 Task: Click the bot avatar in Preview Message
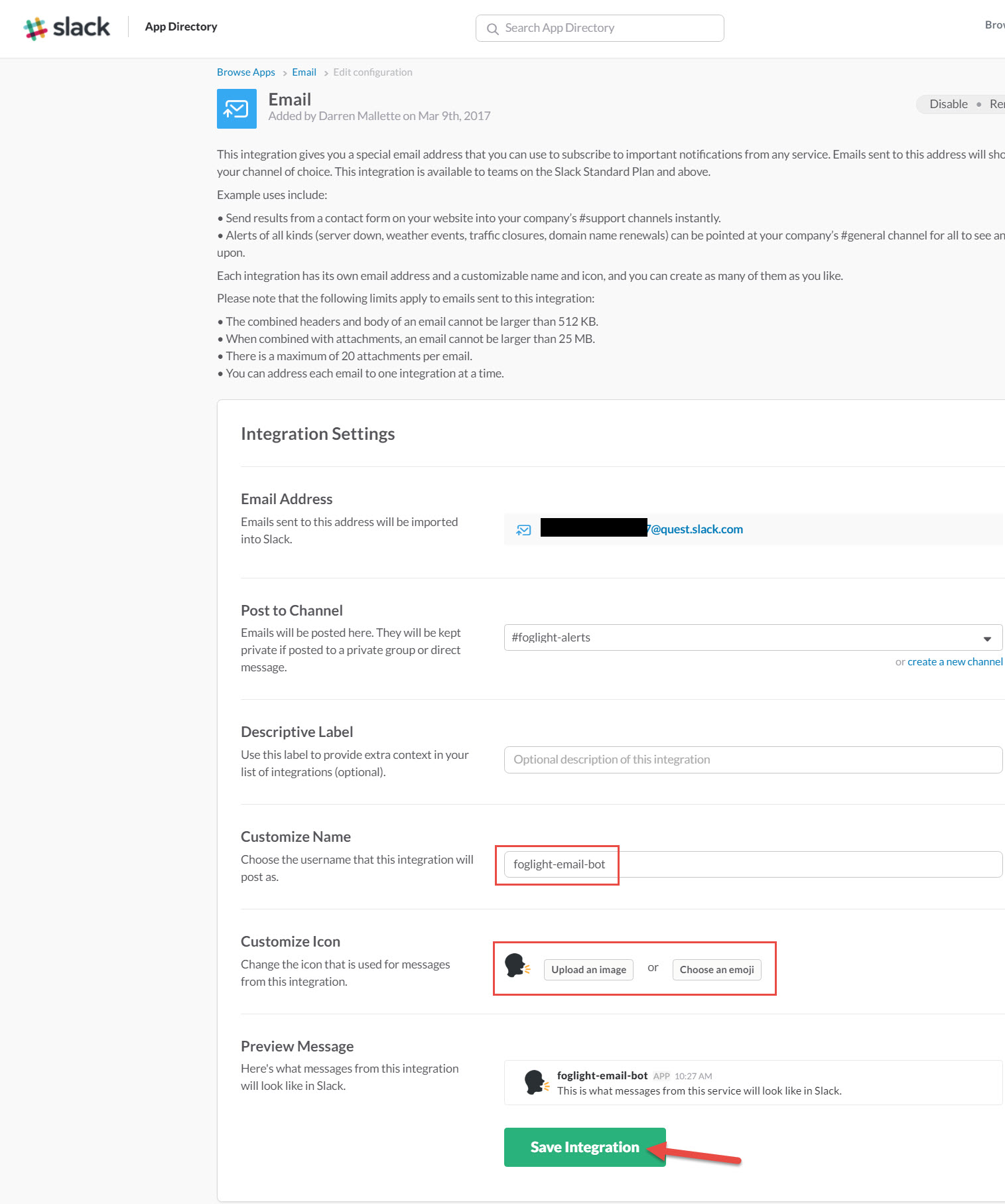click(x=536, y=1082)
